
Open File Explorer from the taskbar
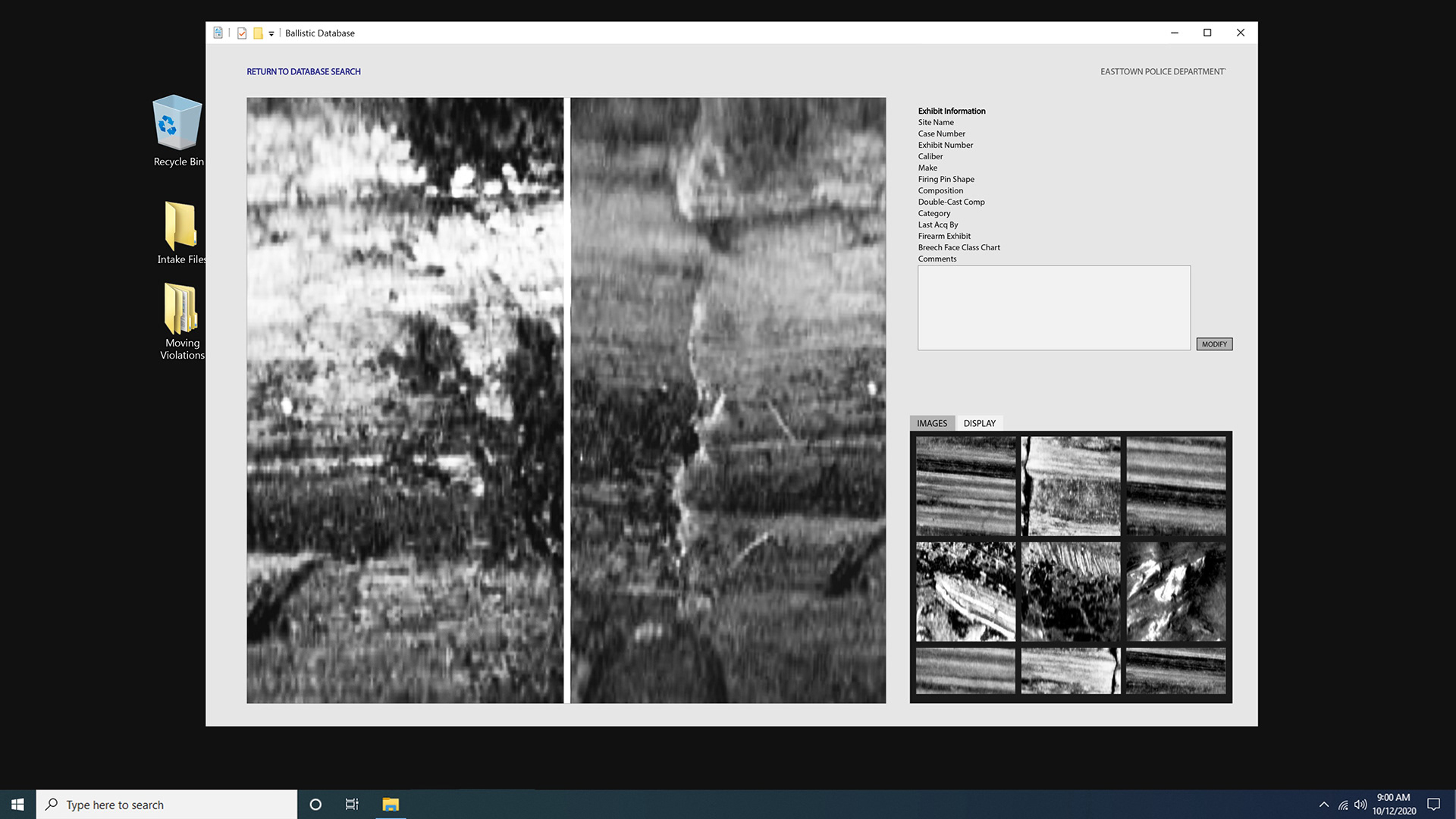pyautogui.click(x=391, y=805)
